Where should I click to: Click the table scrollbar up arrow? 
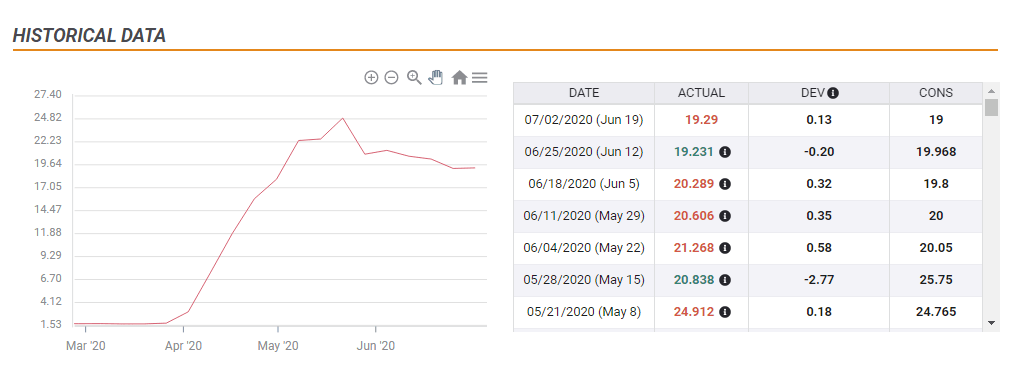(x=992, y=90)
